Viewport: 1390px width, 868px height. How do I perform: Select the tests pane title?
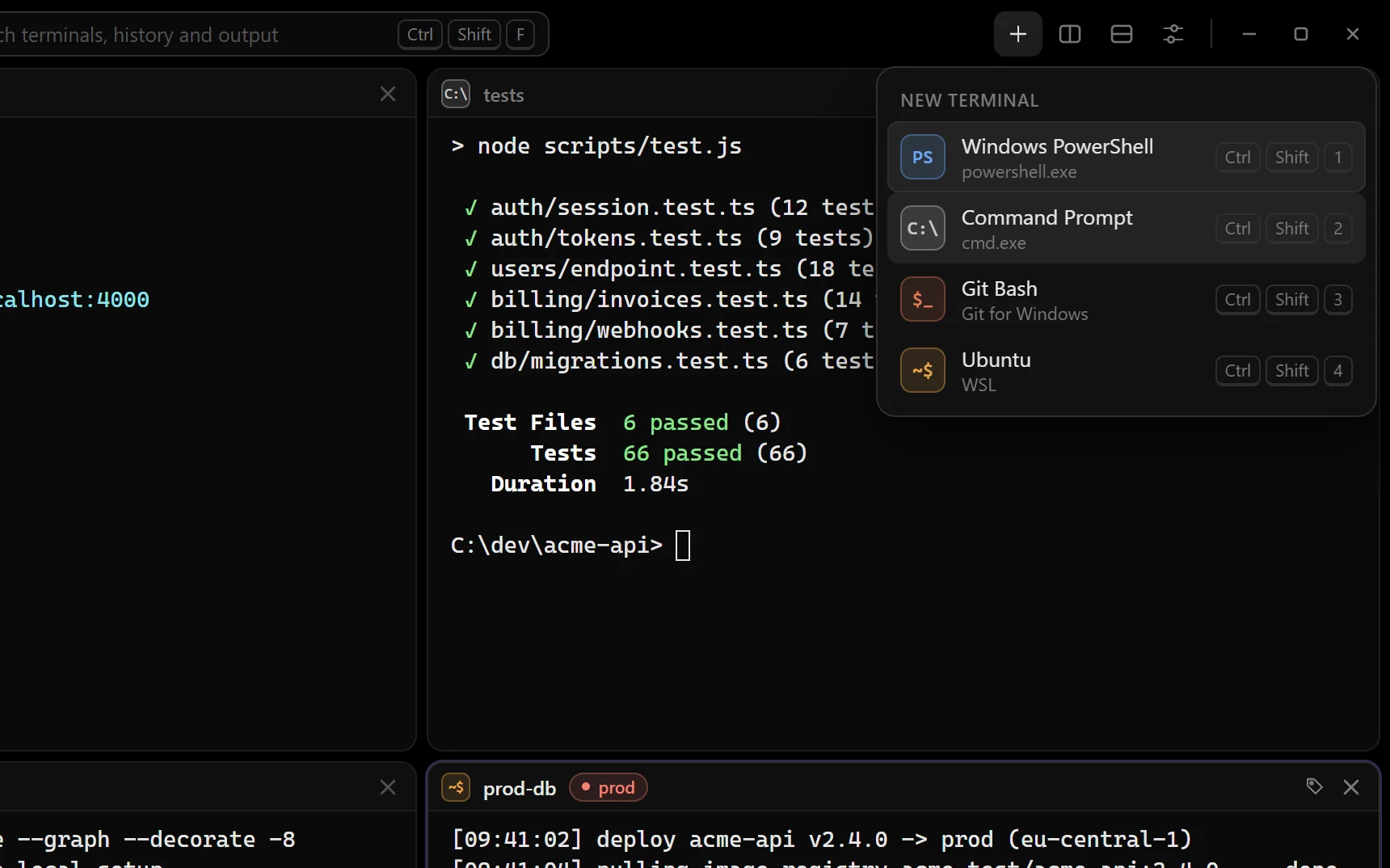(503, 95)
